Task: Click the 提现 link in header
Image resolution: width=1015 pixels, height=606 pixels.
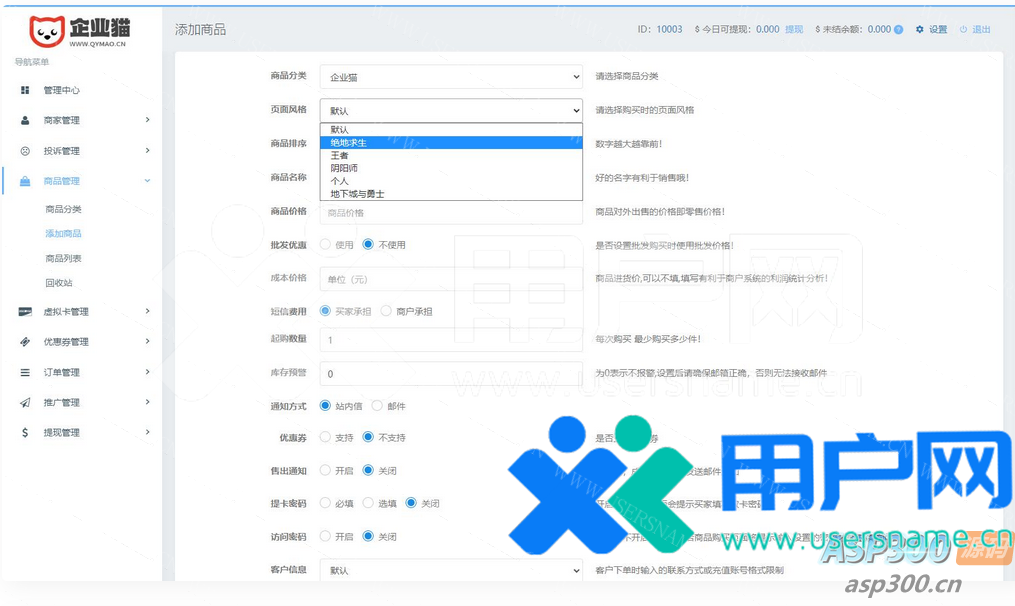Action: pos(794,29)
